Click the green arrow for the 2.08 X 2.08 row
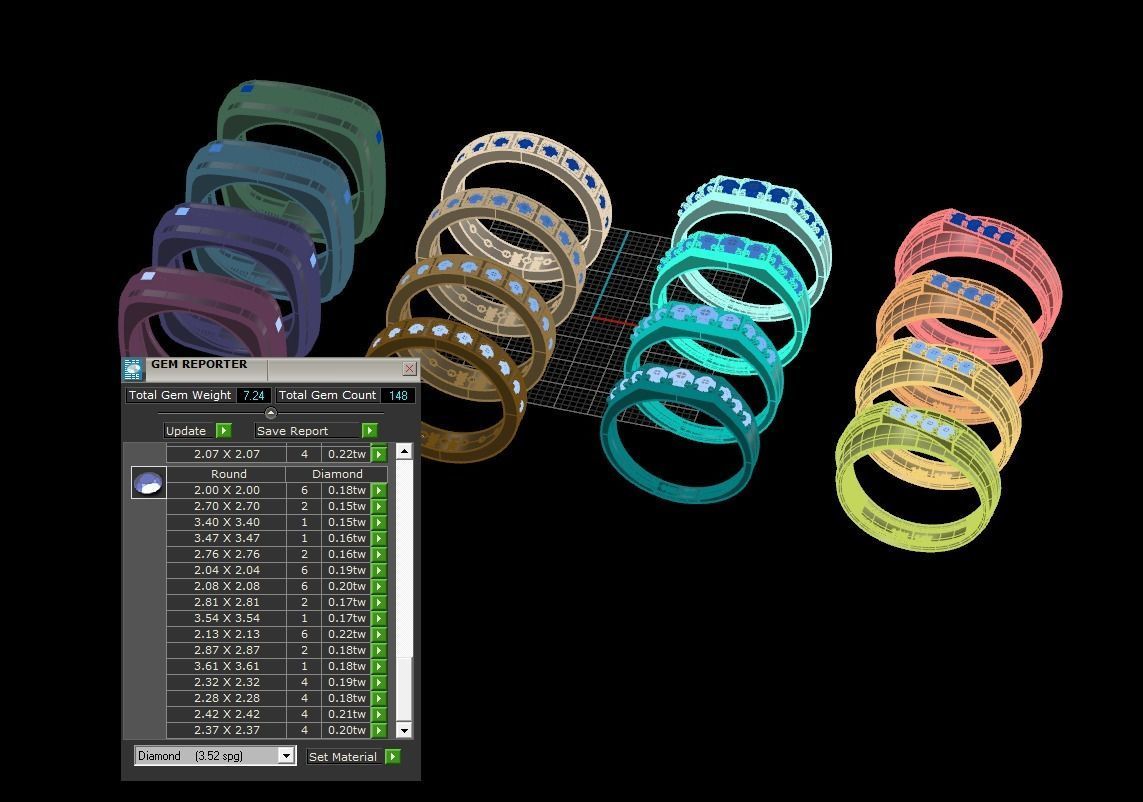Screen dimensions: 1143x802 tap(379, 587)
